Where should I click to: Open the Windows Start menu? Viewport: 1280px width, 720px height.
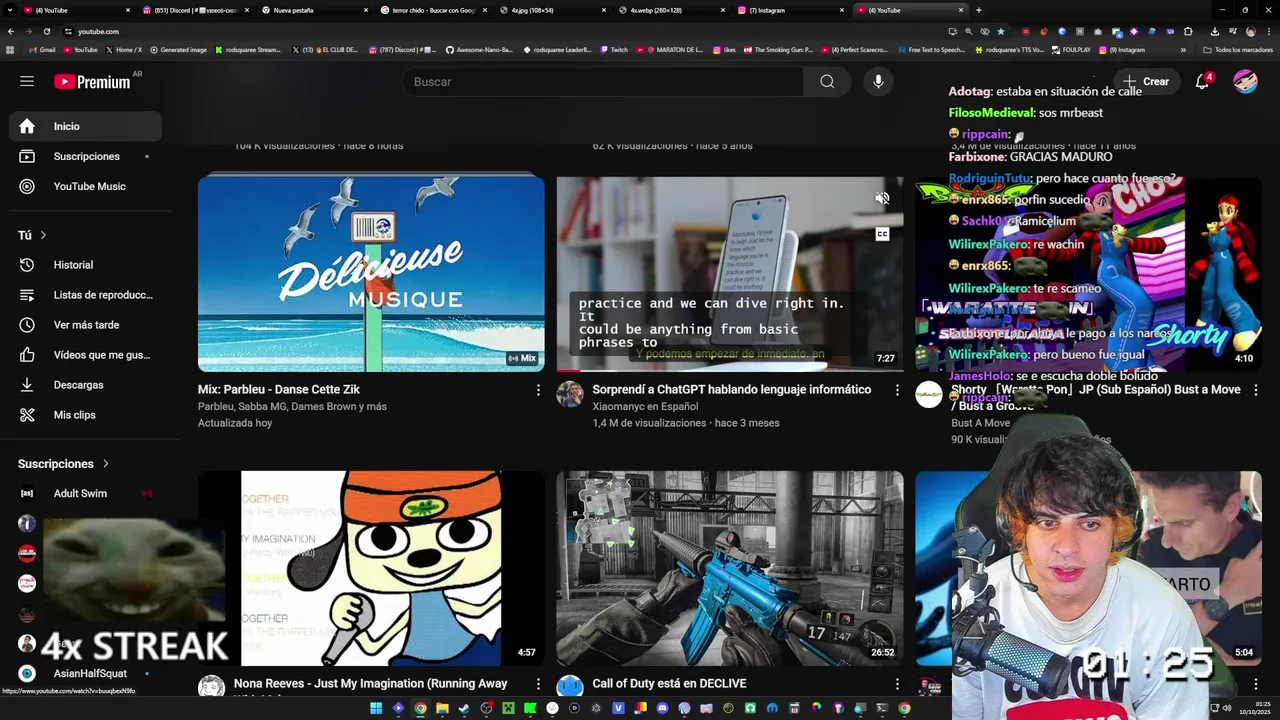376,708
